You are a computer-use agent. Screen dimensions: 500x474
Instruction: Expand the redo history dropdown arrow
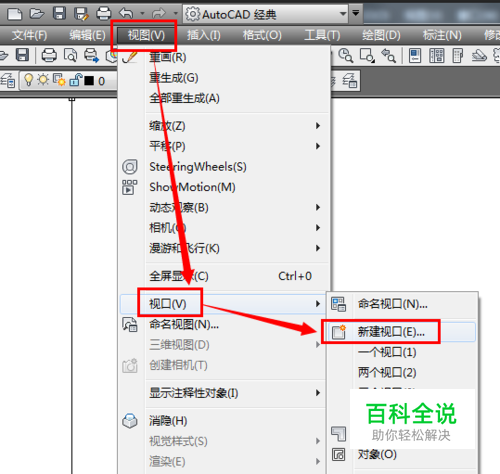tap(176, 14)
